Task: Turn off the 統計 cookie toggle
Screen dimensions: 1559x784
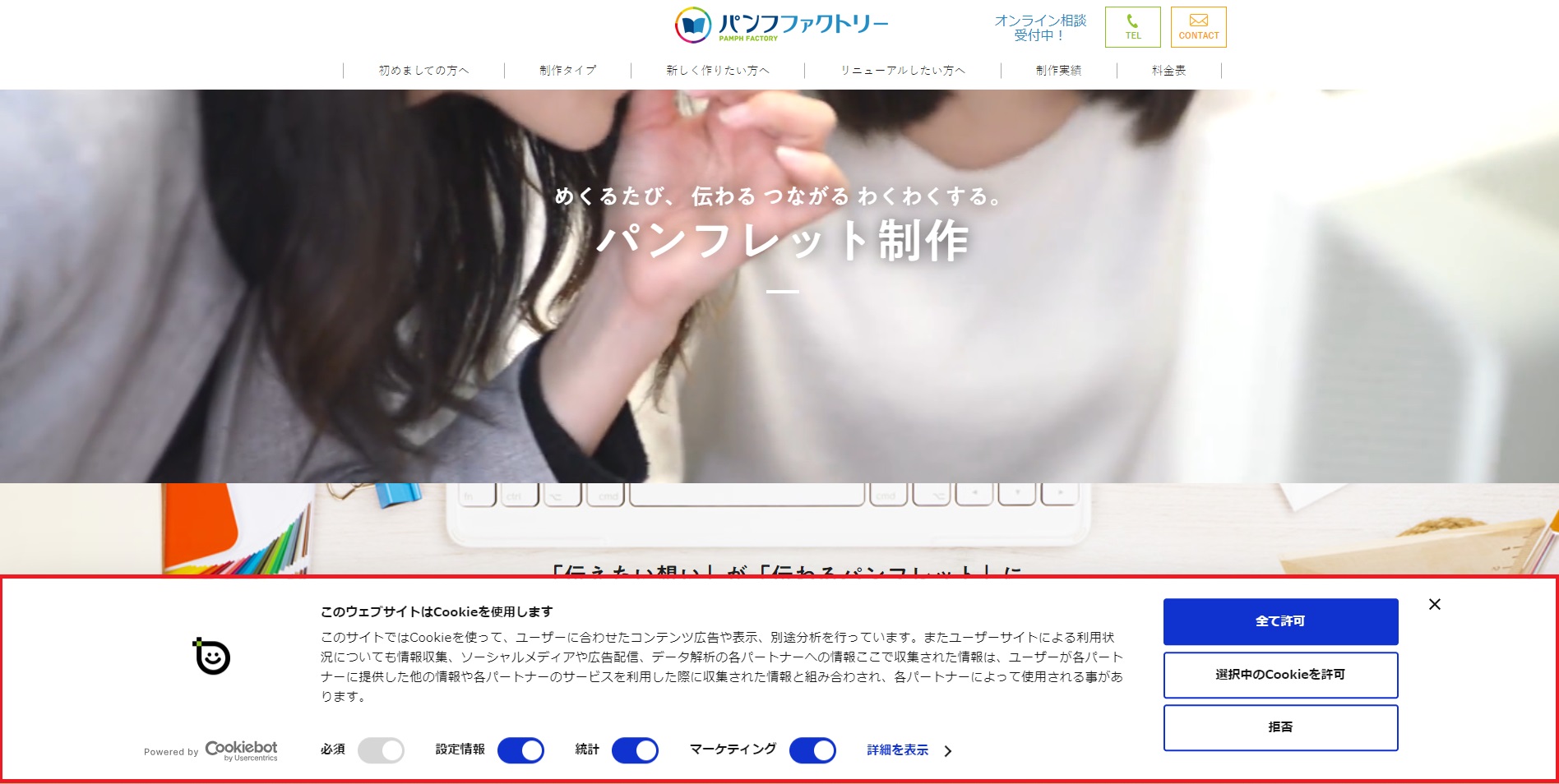Action: 635,750
